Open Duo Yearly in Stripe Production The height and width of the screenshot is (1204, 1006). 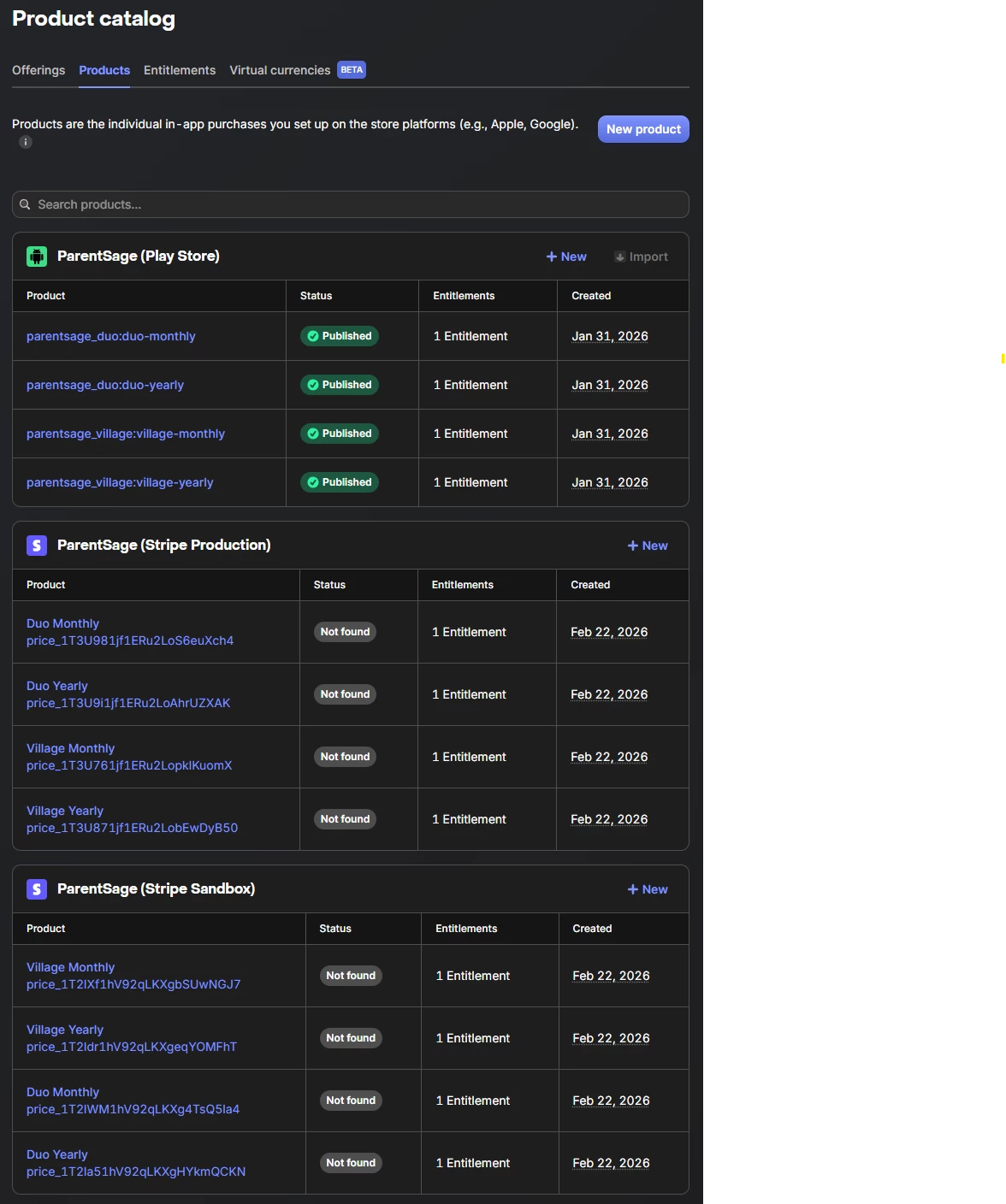[x=128, y=694]
